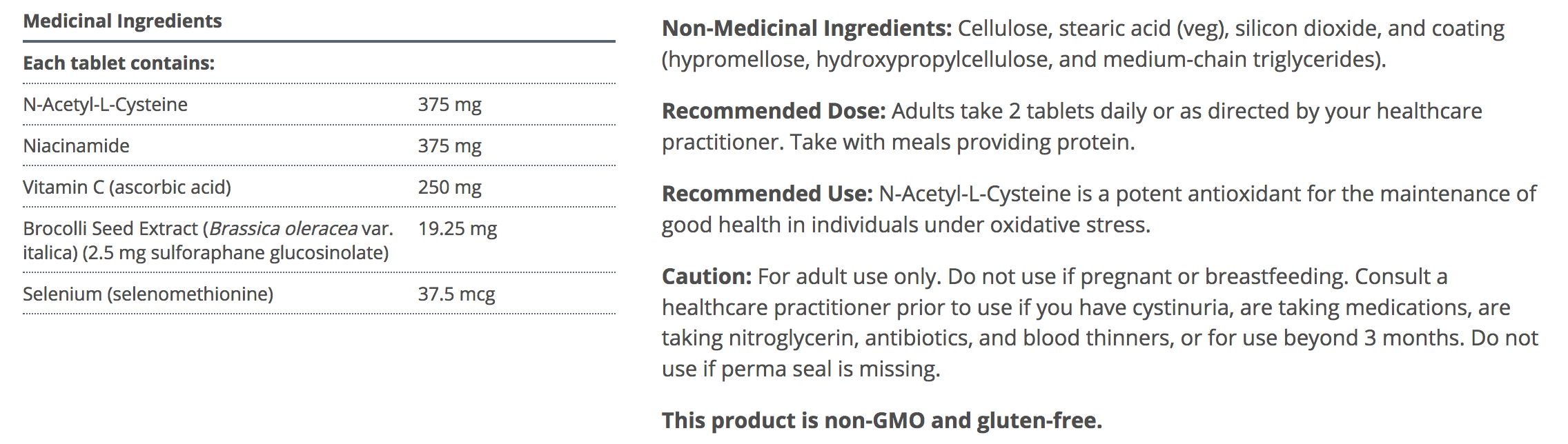Click the 'Non-Medicinal Ingredients:' bold label
Image resolution: width=1568 pixels, height=444 pixels.
tap(806, 29)
